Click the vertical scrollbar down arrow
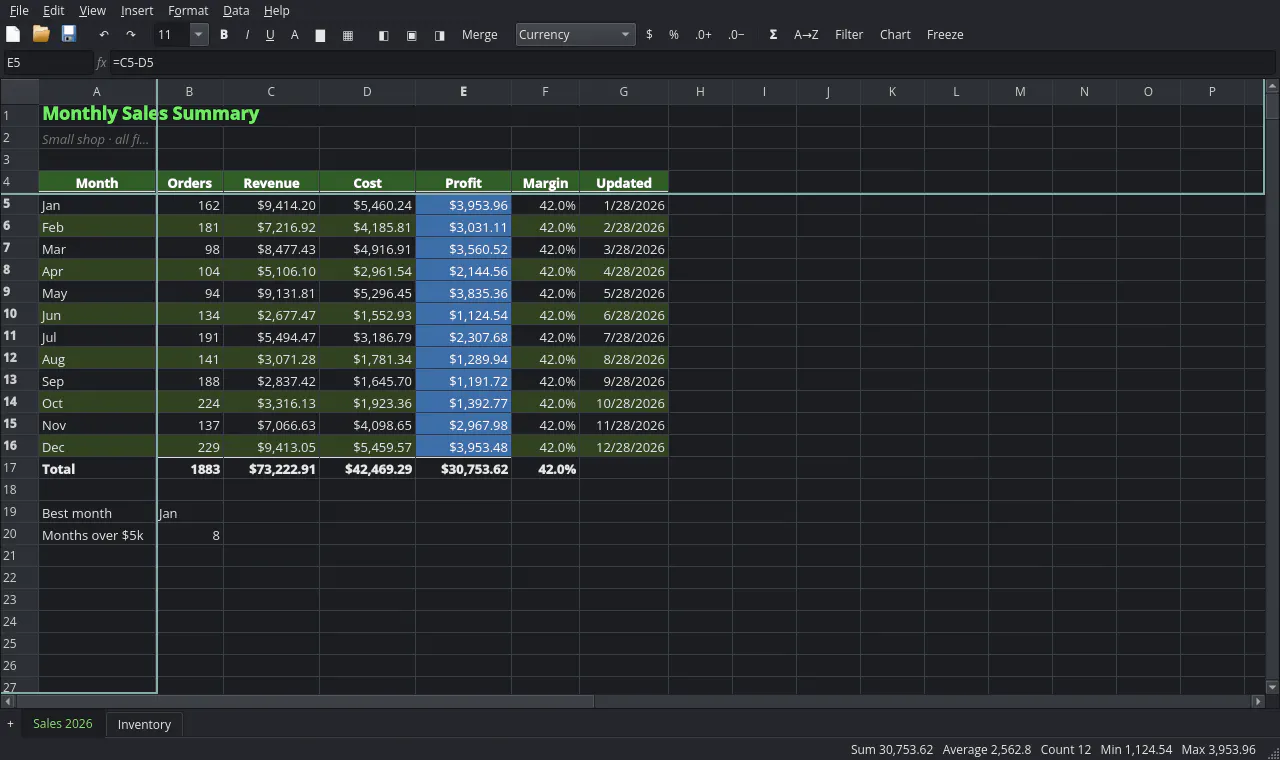 [1272, 687]
